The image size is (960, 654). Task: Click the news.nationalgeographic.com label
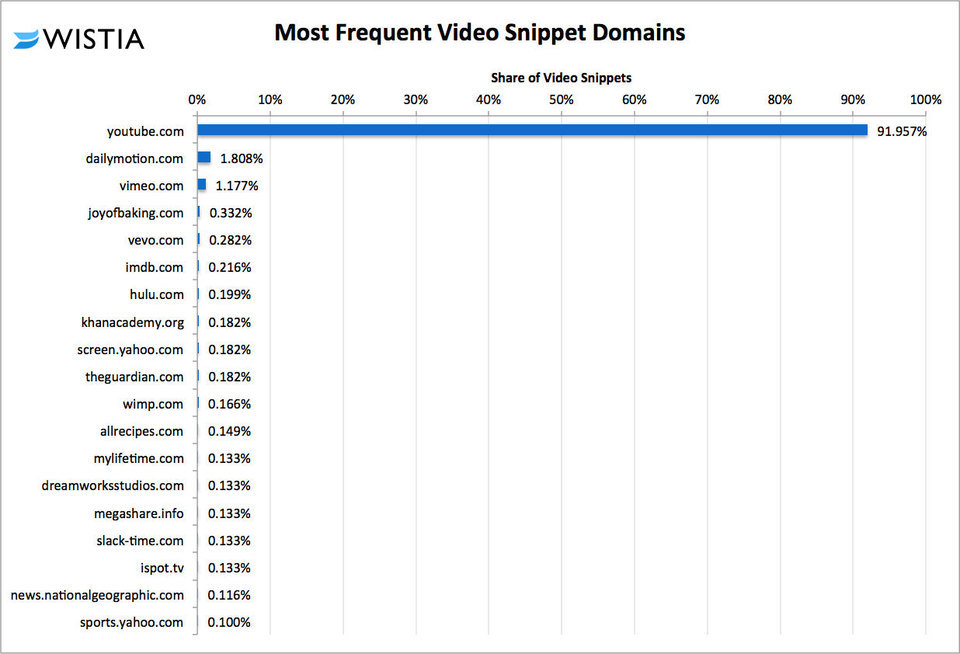click(97, 595)
